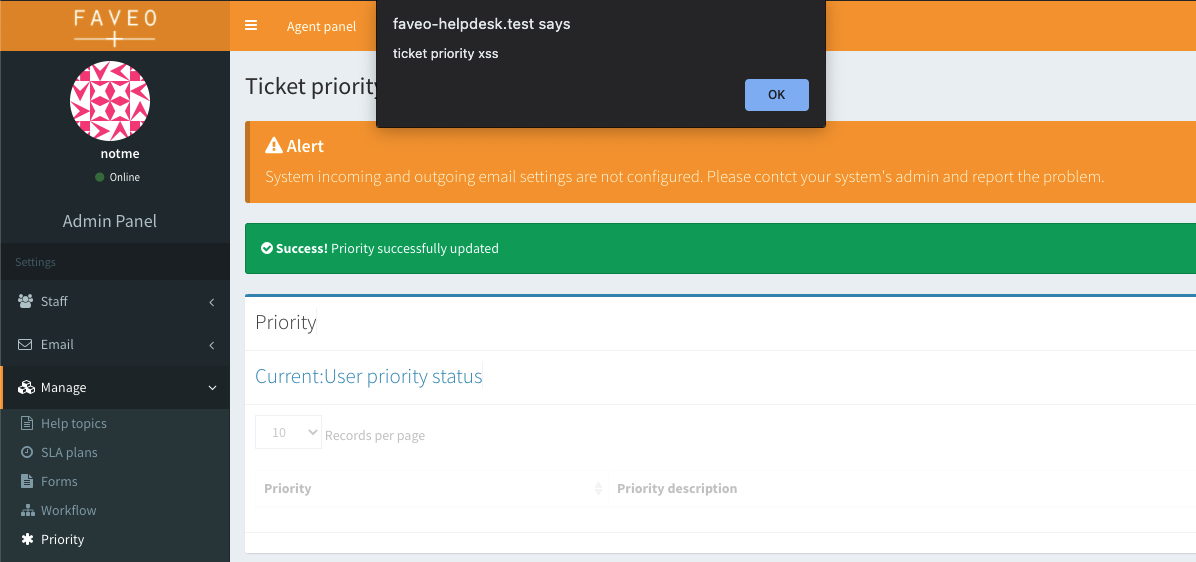This screenshot has height=562, width=1196.
Task: Click Current:User priority status link
Action: (368, 377)
